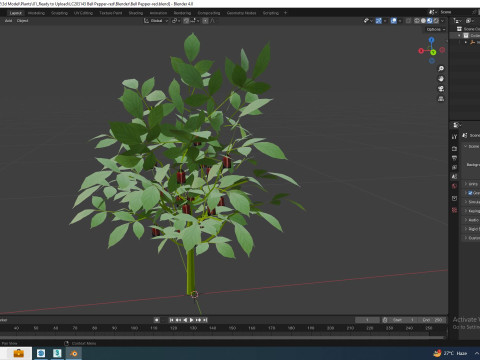This screenshot has width=480, height=360.
Task: Expand the Collection row in outliner
Action: click(459, 35)
